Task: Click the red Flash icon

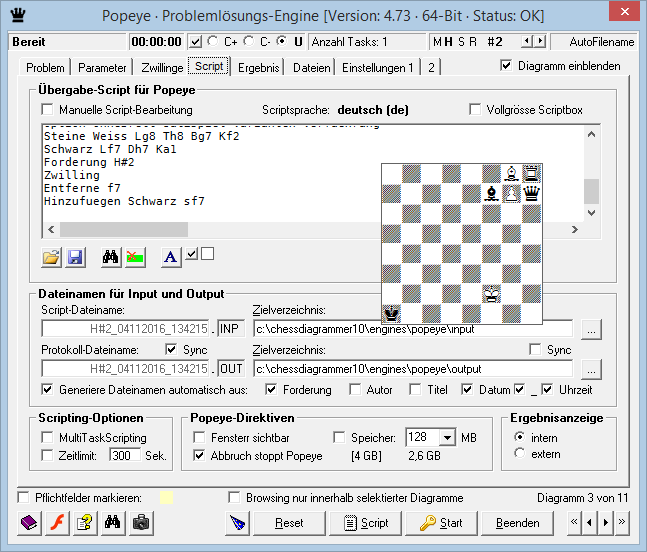Action: [57, 523]
